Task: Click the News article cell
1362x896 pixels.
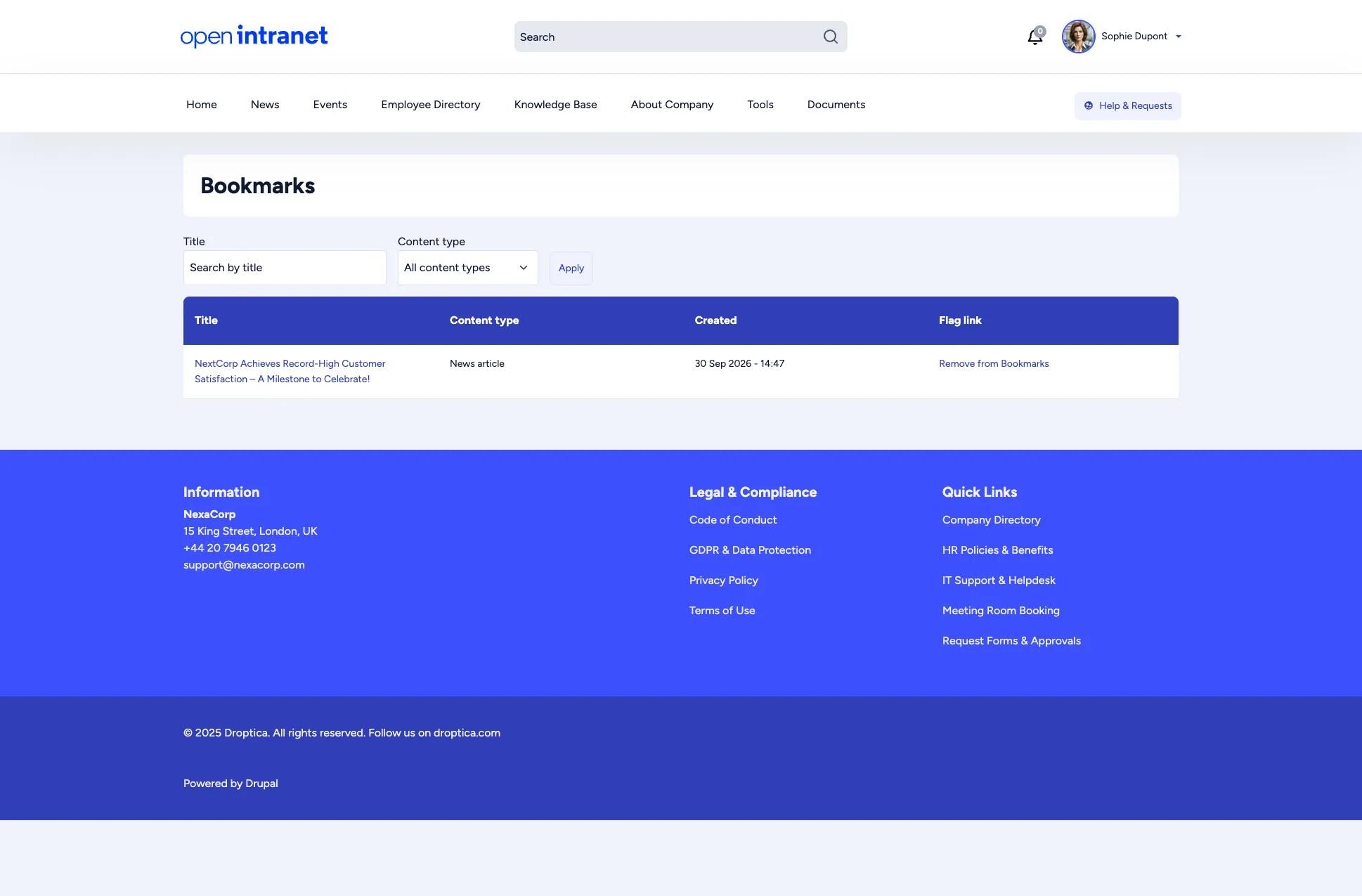Action: coord(477,363)
